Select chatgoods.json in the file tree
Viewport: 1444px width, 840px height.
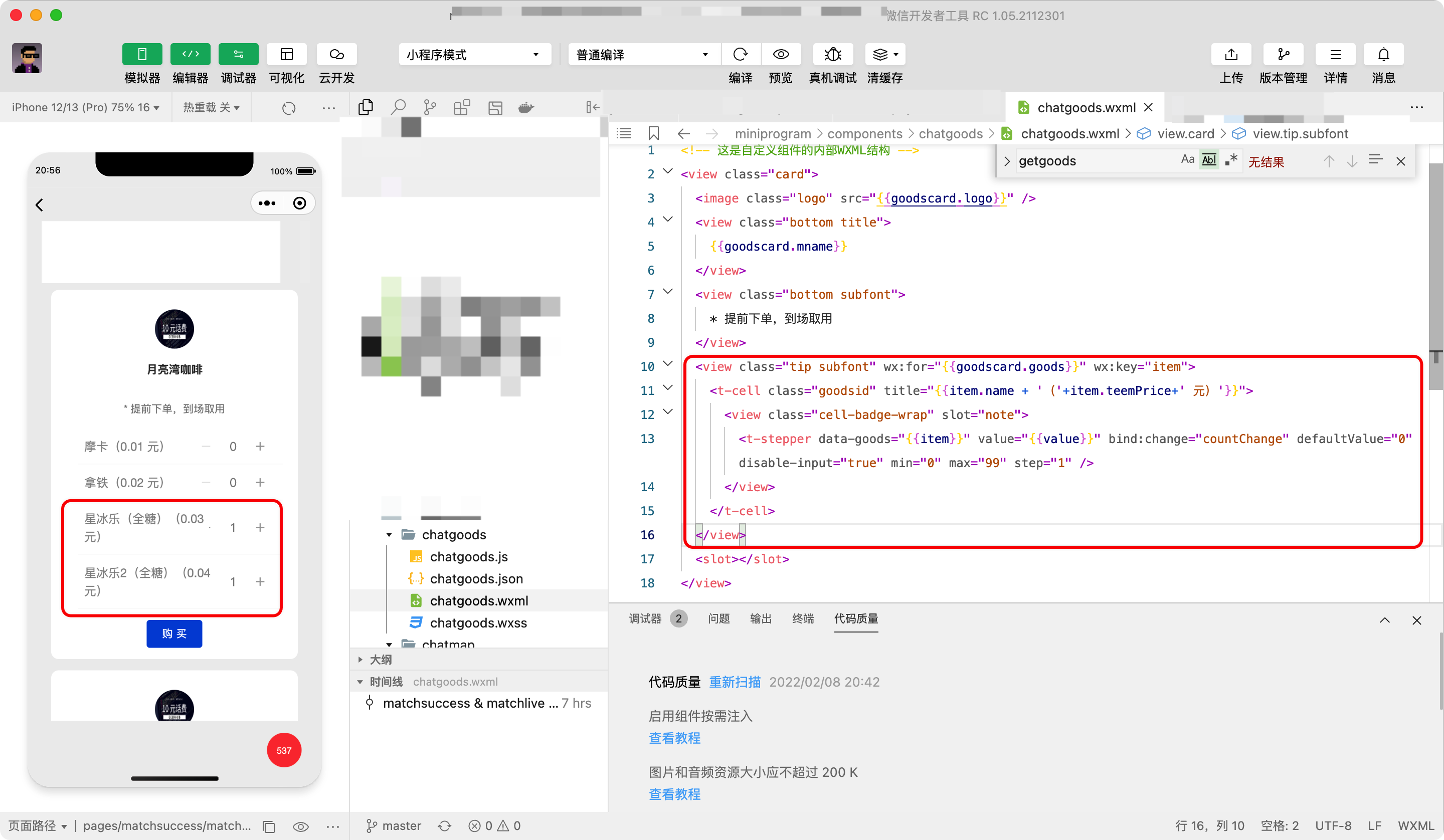pyautogui.click(x=476, y=579)
